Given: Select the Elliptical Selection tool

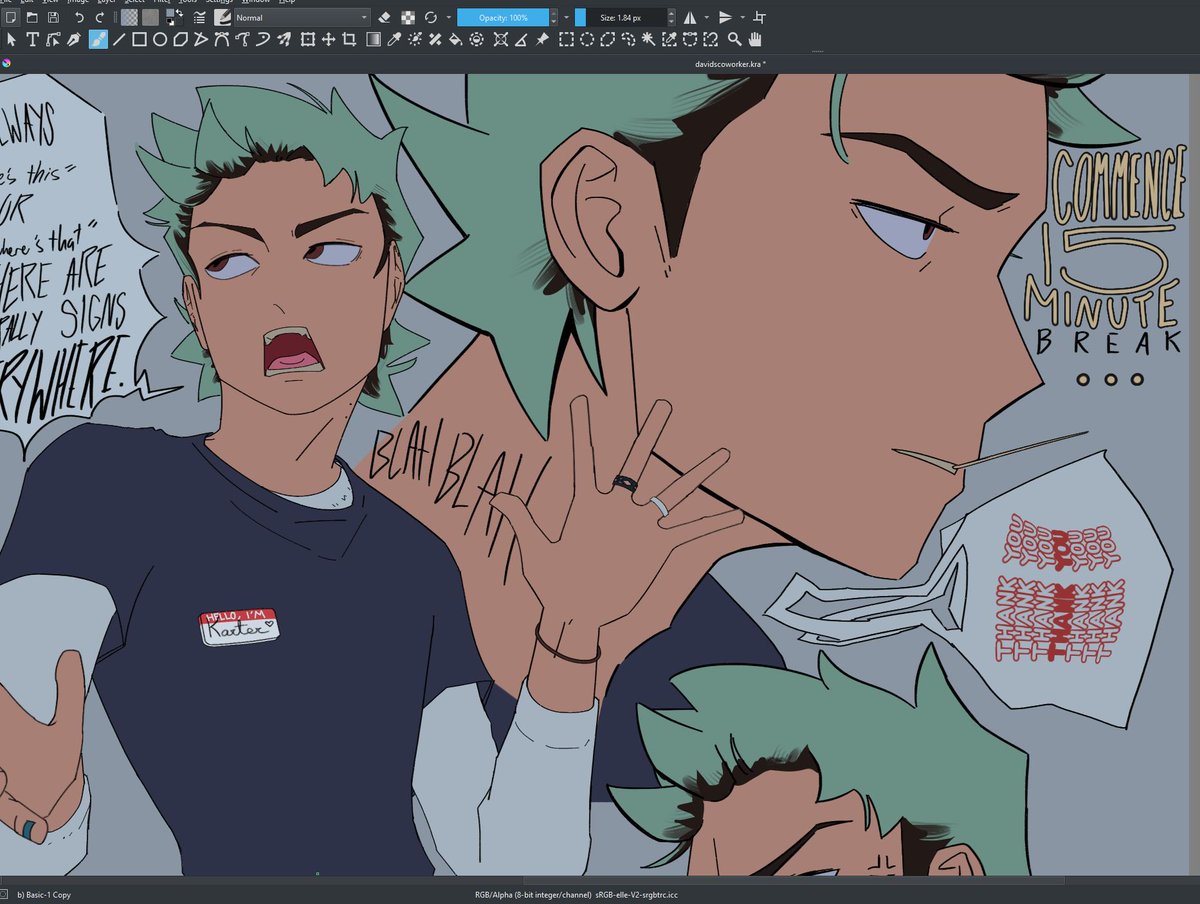Looking at the screenshot, I should point(587,40).
